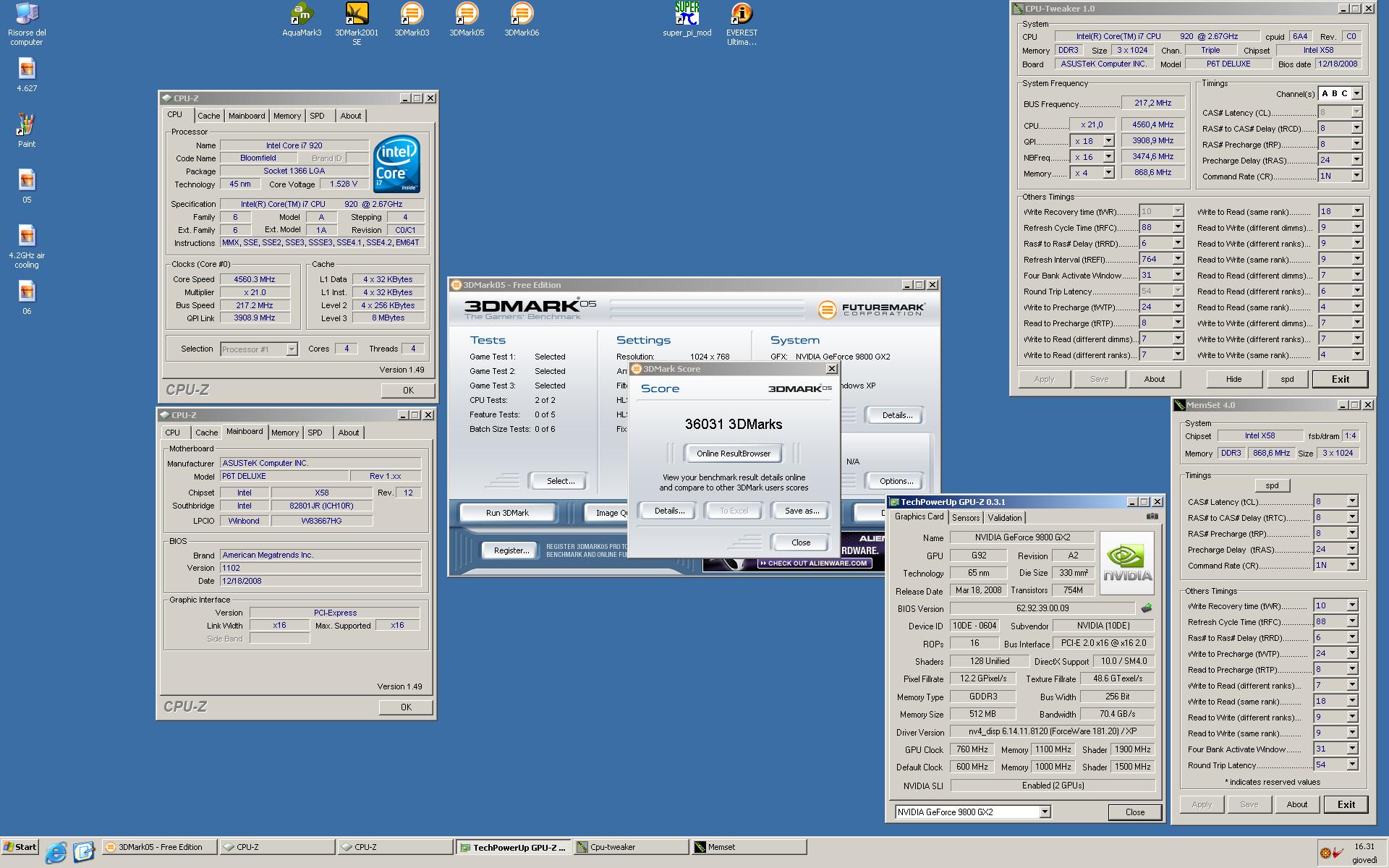Click Online ResultBrowser button
Viewport: 1389px width, 868px height.
coord(734,454)
